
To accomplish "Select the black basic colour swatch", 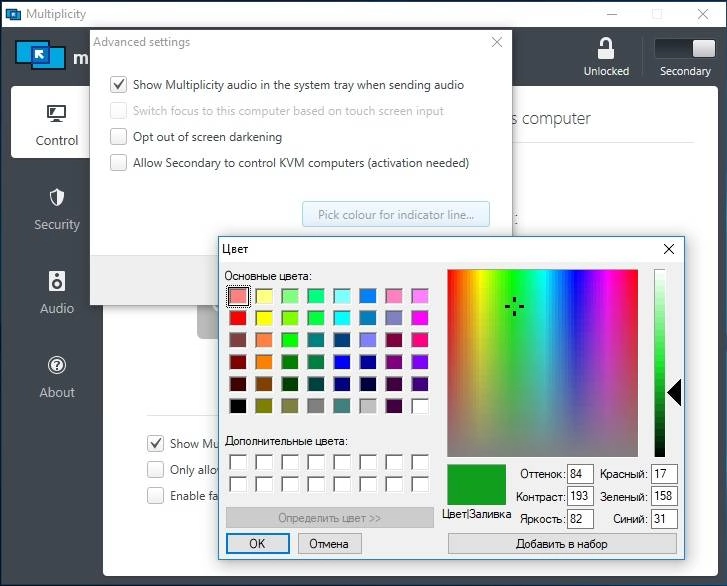I will (x=238, y=406).
